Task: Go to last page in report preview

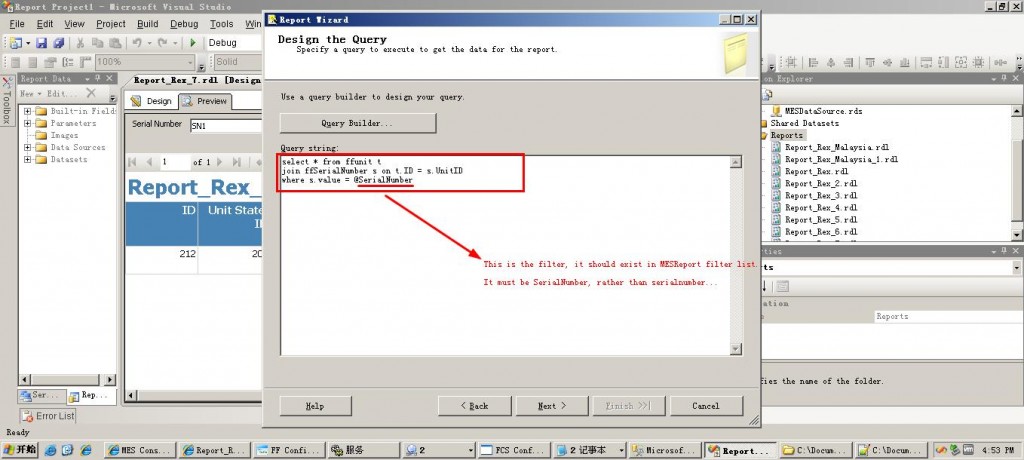Action: click(x=236, y=162)
